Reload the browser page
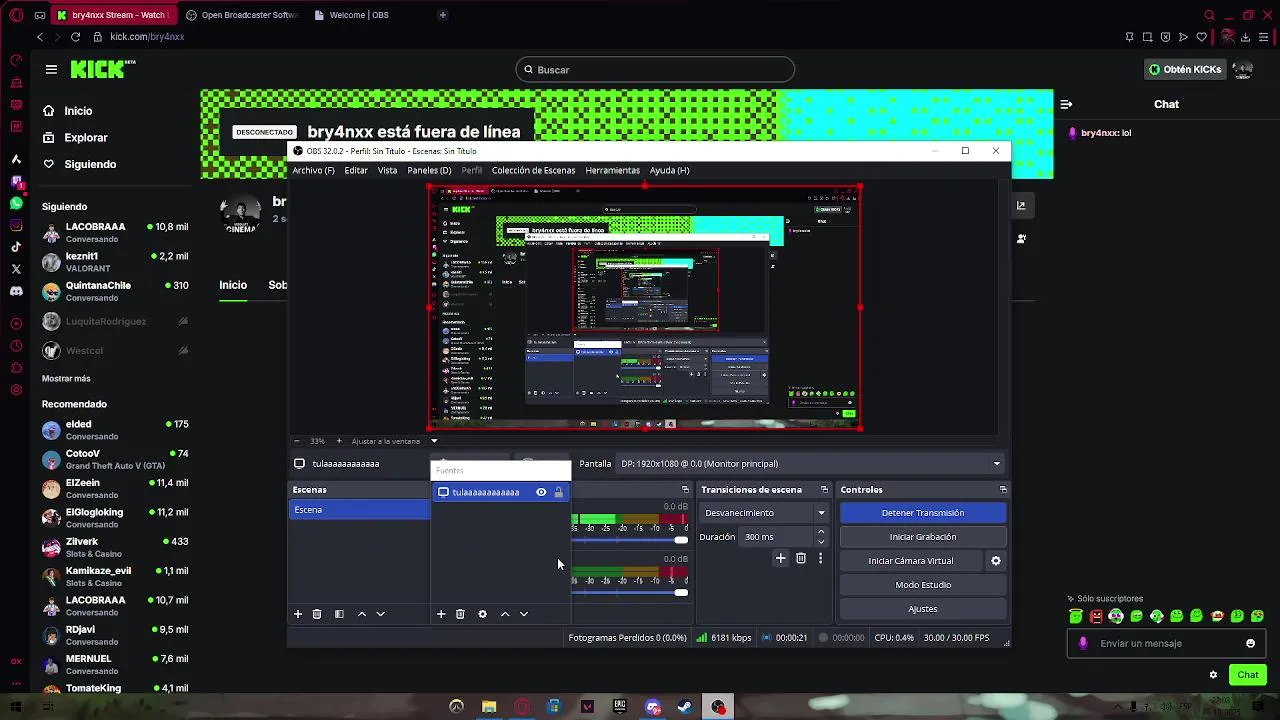Image resolution: width=1280 pixels, height=720 pixels. [75, 37]
